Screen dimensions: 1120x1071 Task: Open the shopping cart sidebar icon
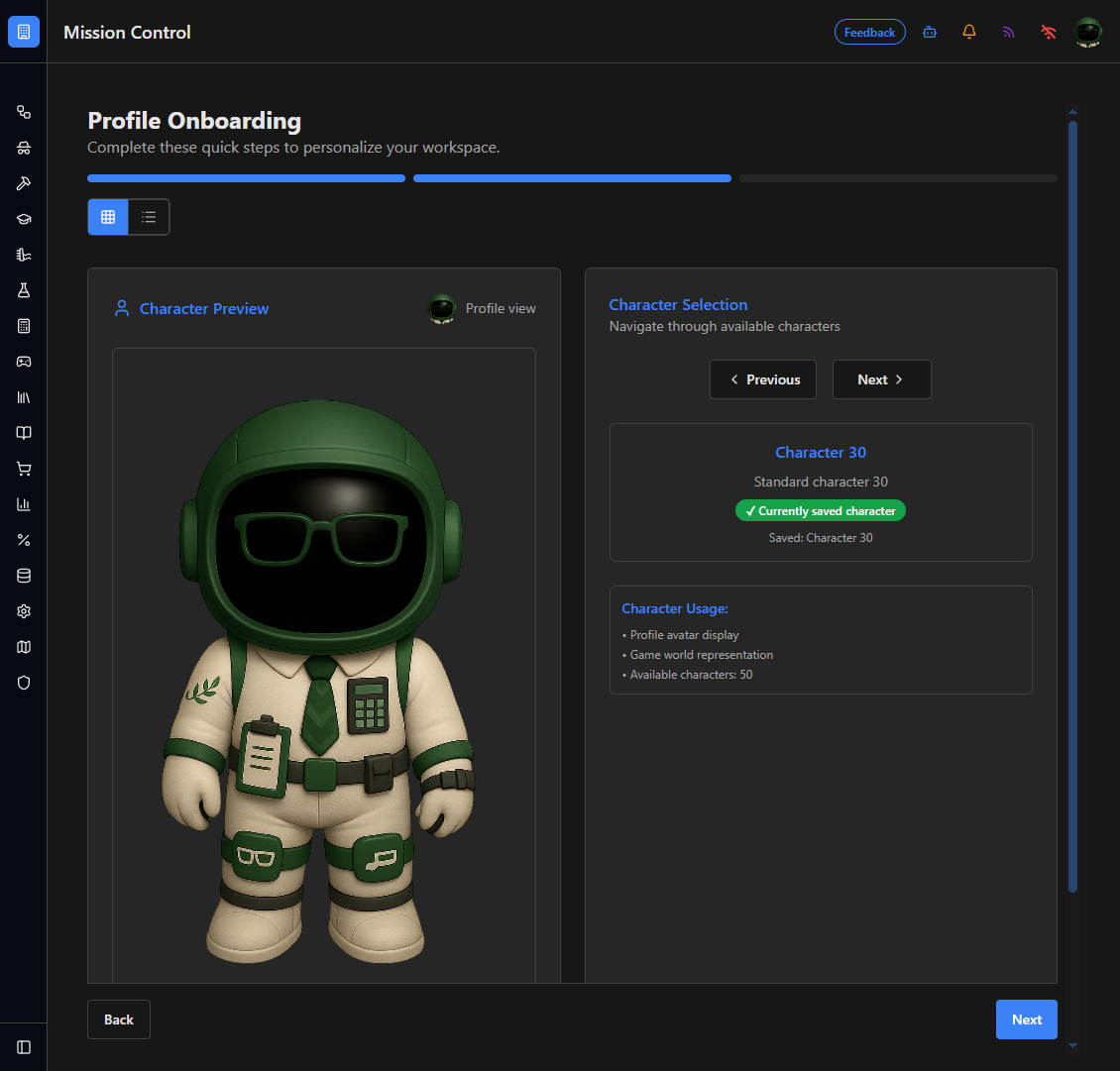24,469
